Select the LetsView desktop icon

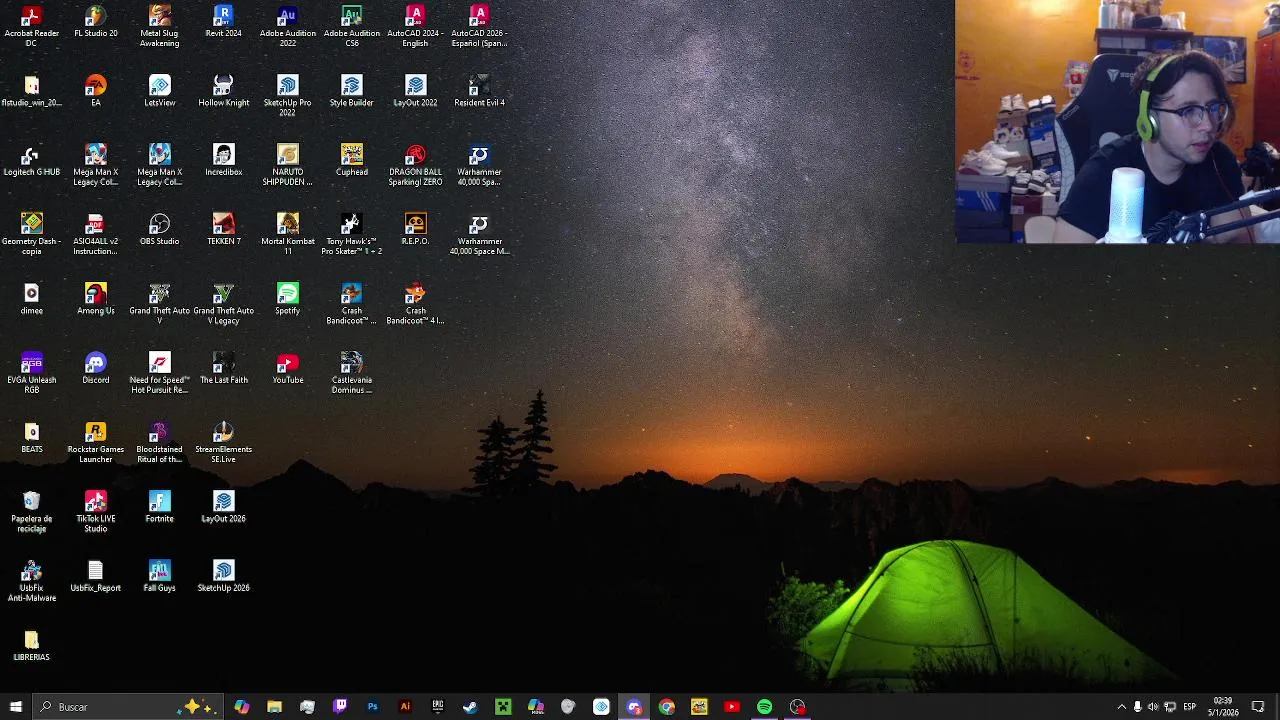(159, 91)
